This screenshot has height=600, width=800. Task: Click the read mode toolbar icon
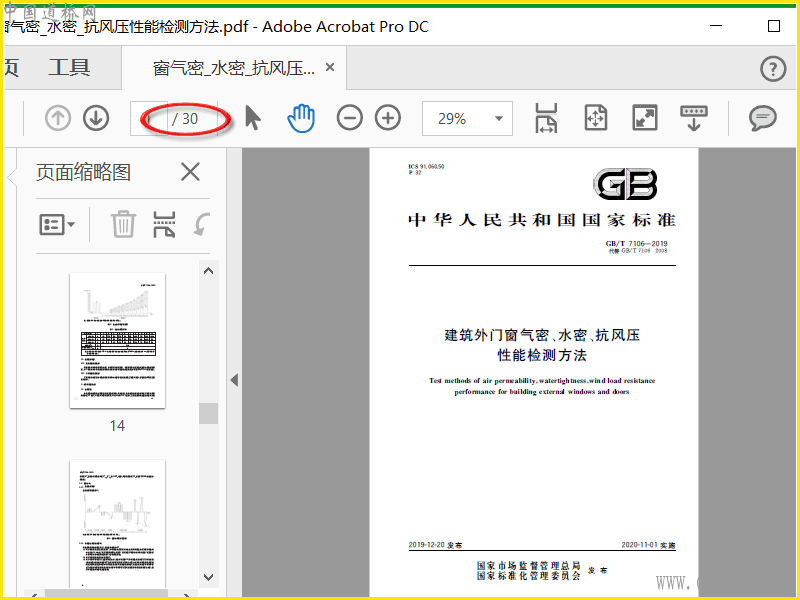click(x=694, y=118)
